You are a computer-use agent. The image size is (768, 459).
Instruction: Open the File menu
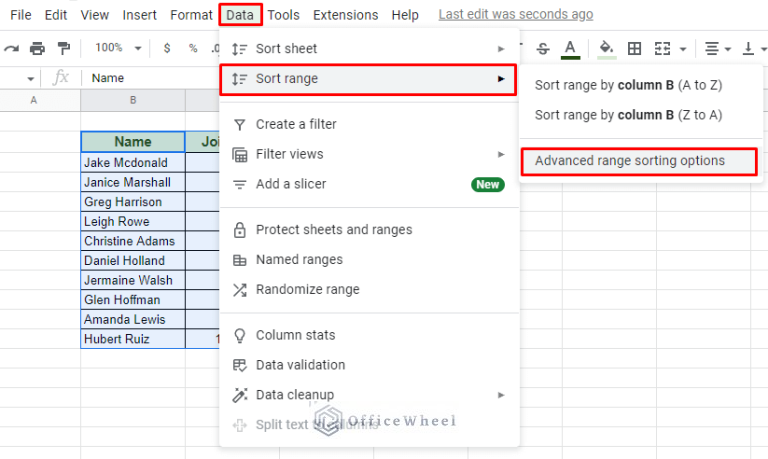point(21,15)
